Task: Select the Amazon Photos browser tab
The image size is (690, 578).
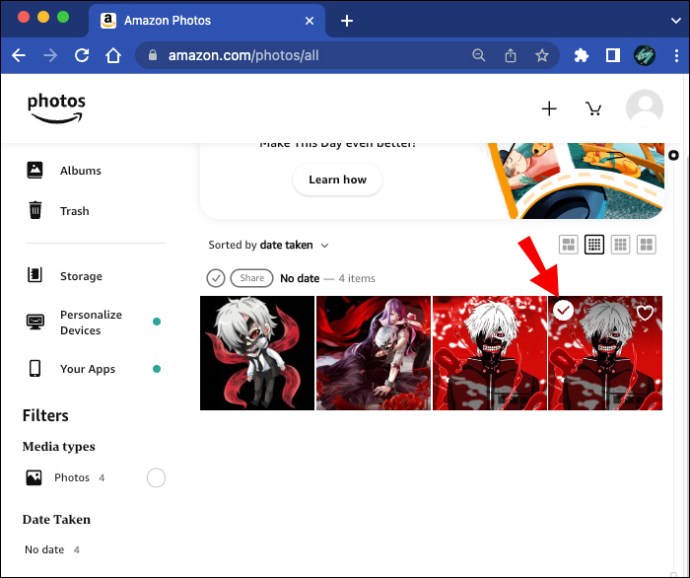Action: pos(207,21)
